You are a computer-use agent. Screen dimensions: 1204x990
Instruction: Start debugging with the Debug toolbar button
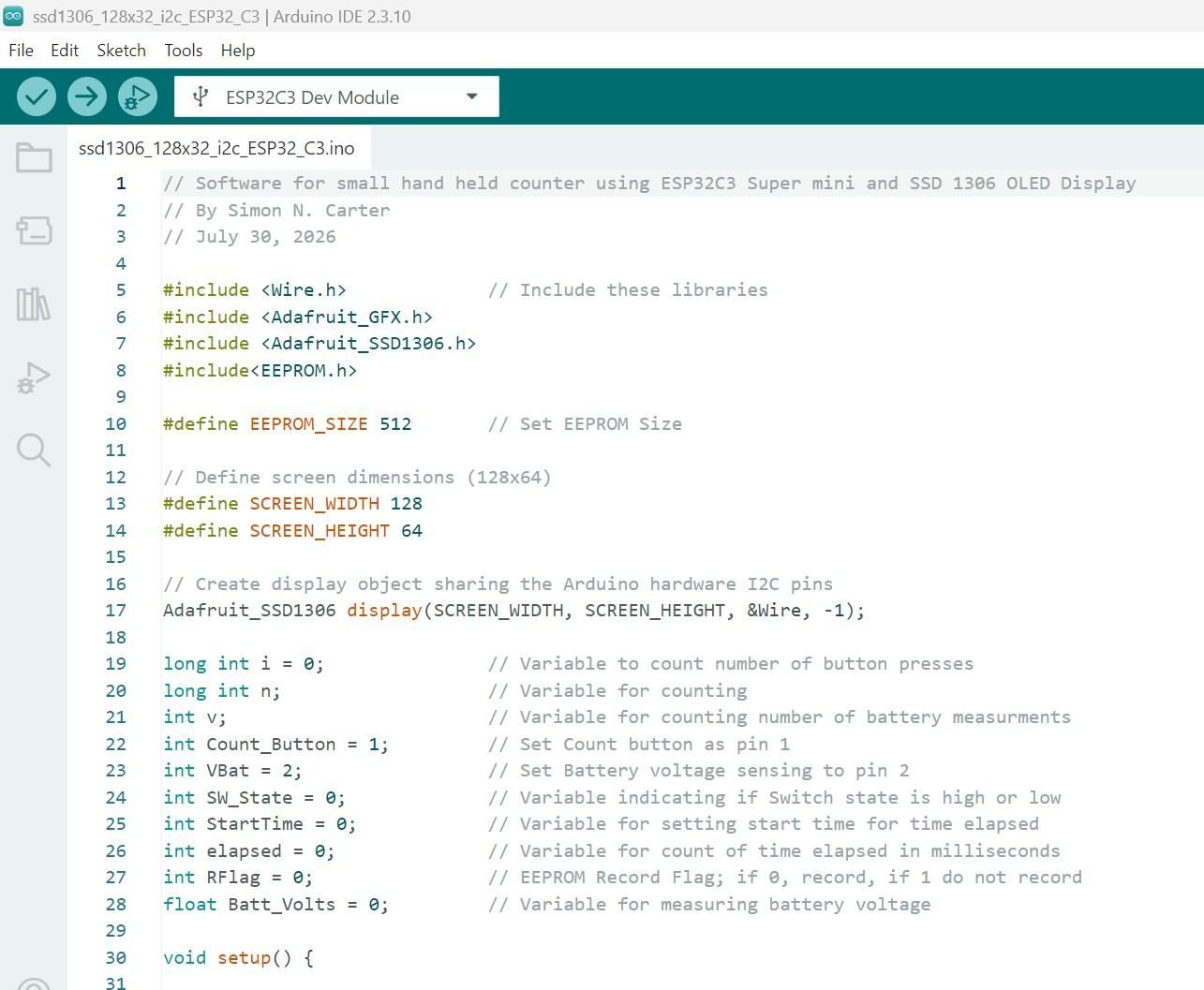click(138, 96)
